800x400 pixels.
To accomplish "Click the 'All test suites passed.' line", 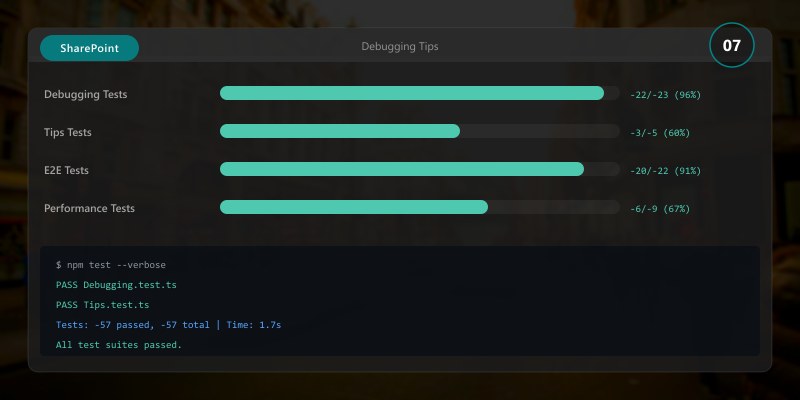I will click(x=119, y=345).
